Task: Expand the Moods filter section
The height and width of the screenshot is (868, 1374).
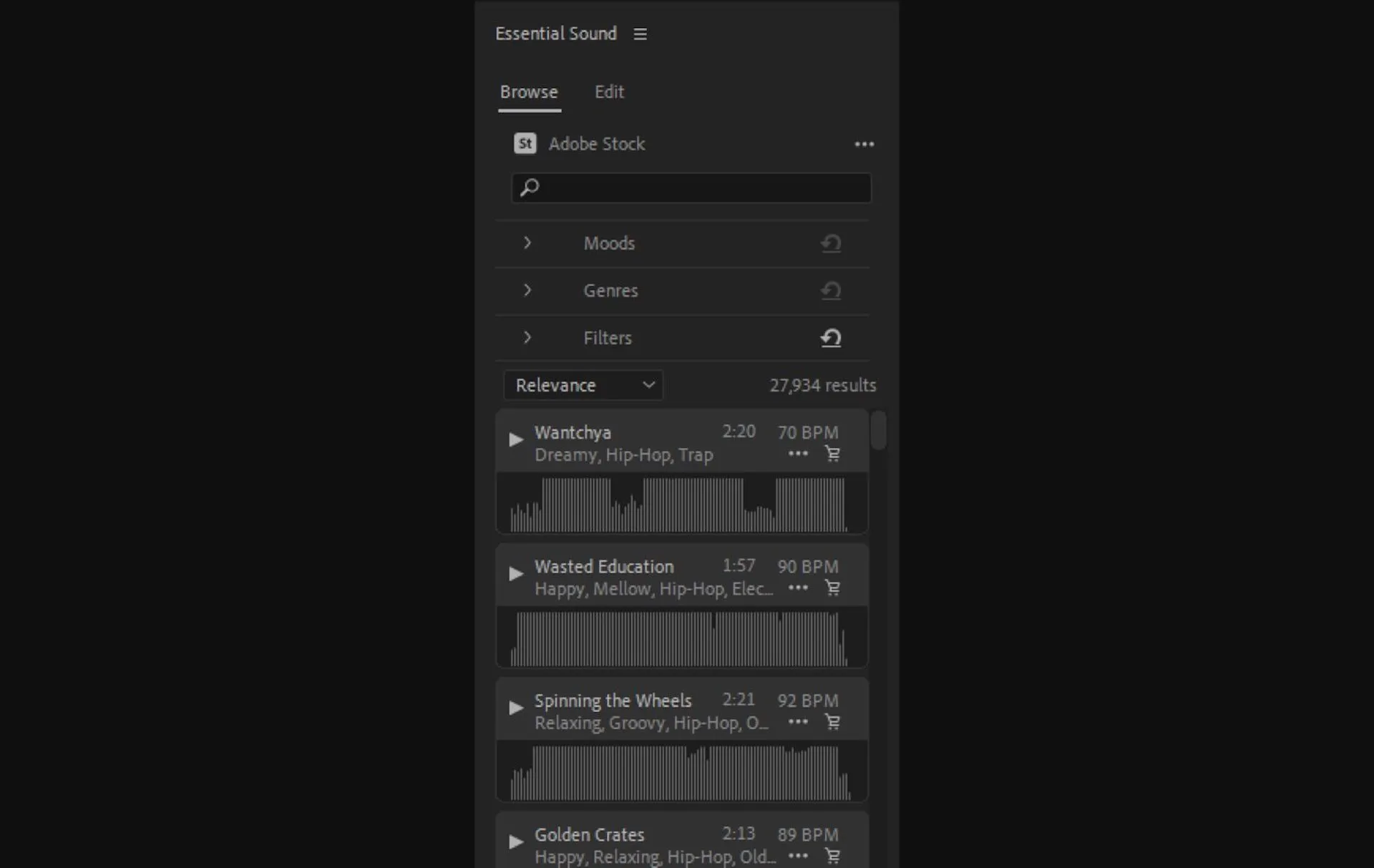Action: [527, 243]
